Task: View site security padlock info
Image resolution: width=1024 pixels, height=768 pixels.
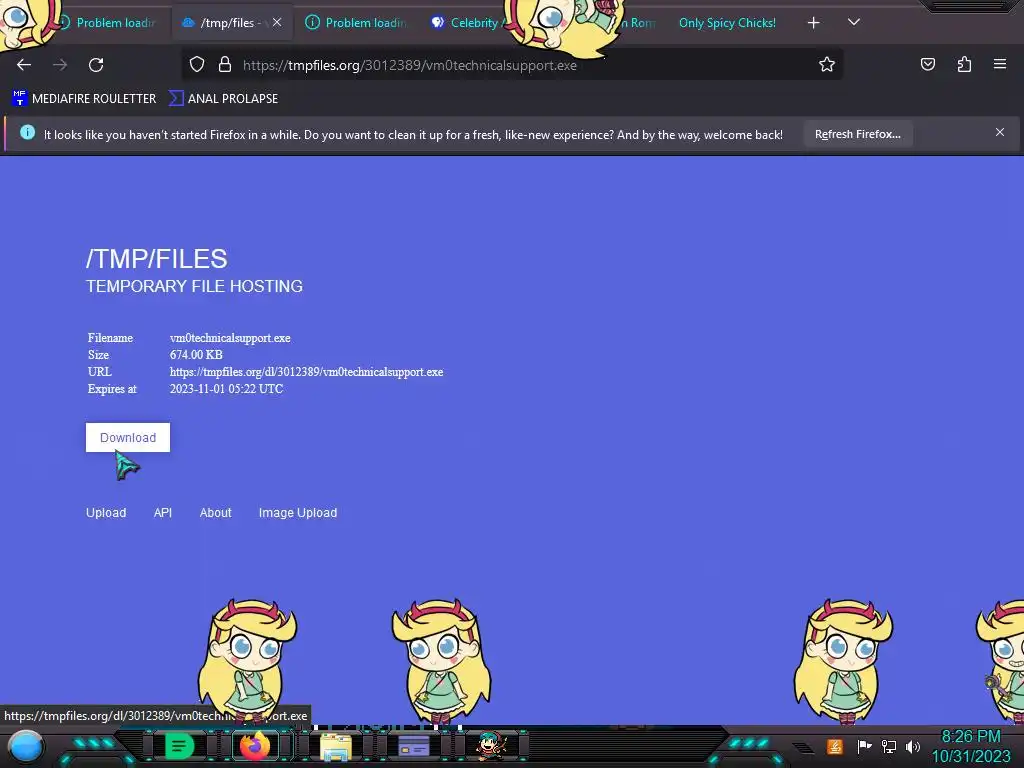Action: [225, 65]
